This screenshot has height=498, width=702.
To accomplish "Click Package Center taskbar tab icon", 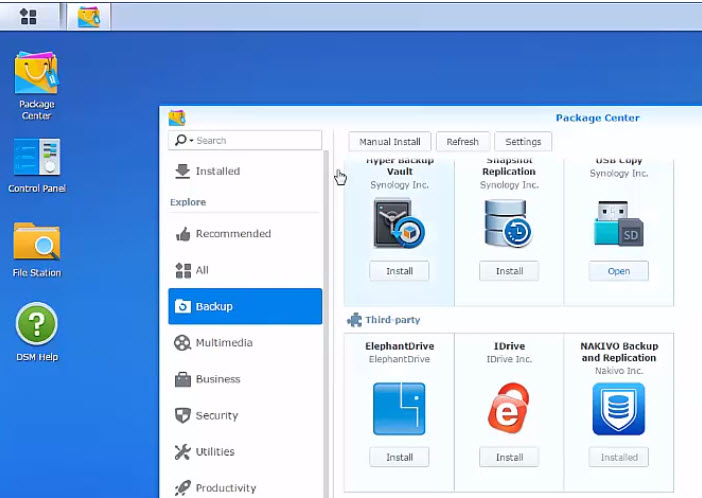I will pos(89,17).
